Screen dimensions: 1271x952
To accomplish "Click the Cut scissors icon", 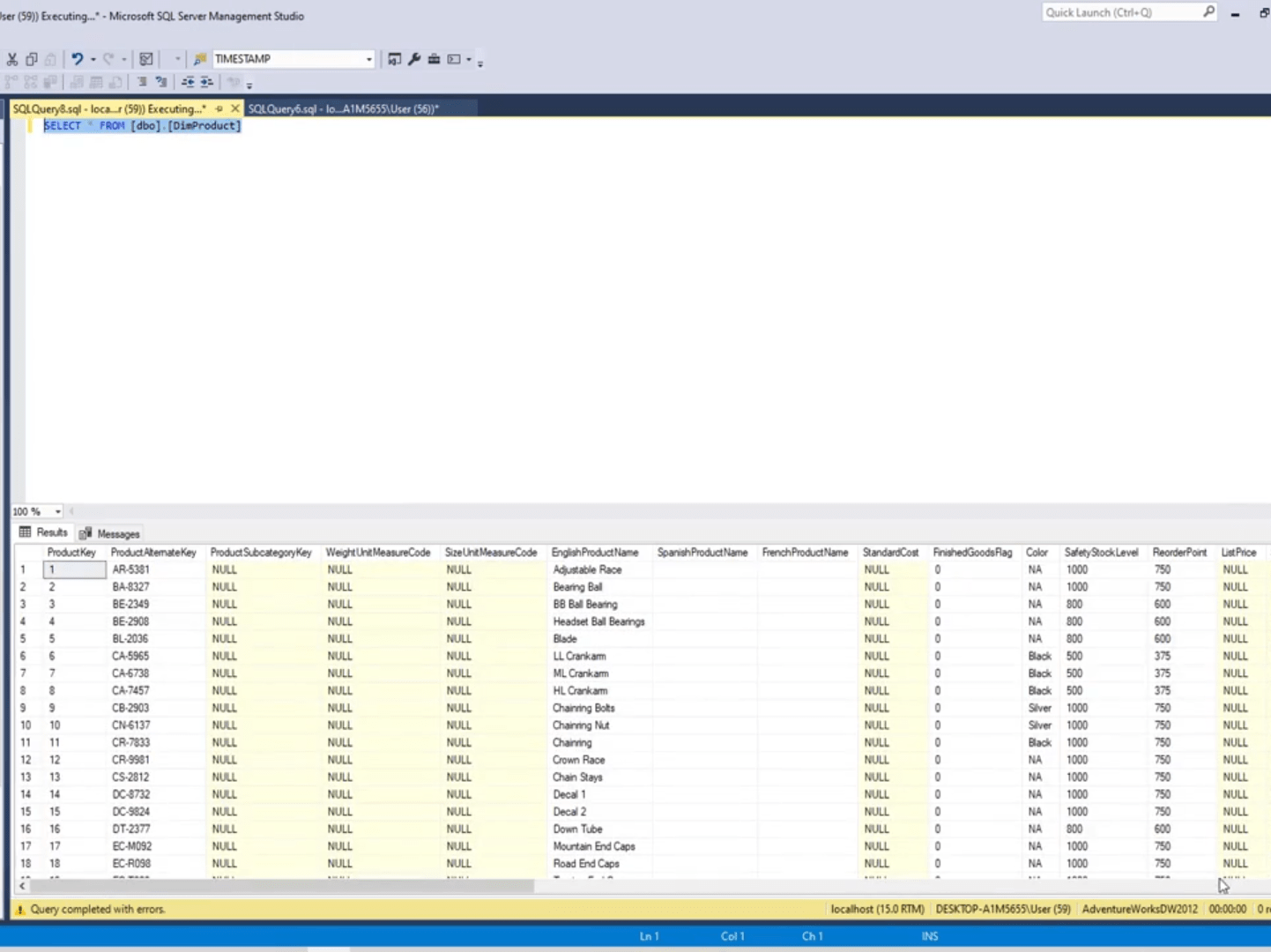I will click(x=12, y=59).
